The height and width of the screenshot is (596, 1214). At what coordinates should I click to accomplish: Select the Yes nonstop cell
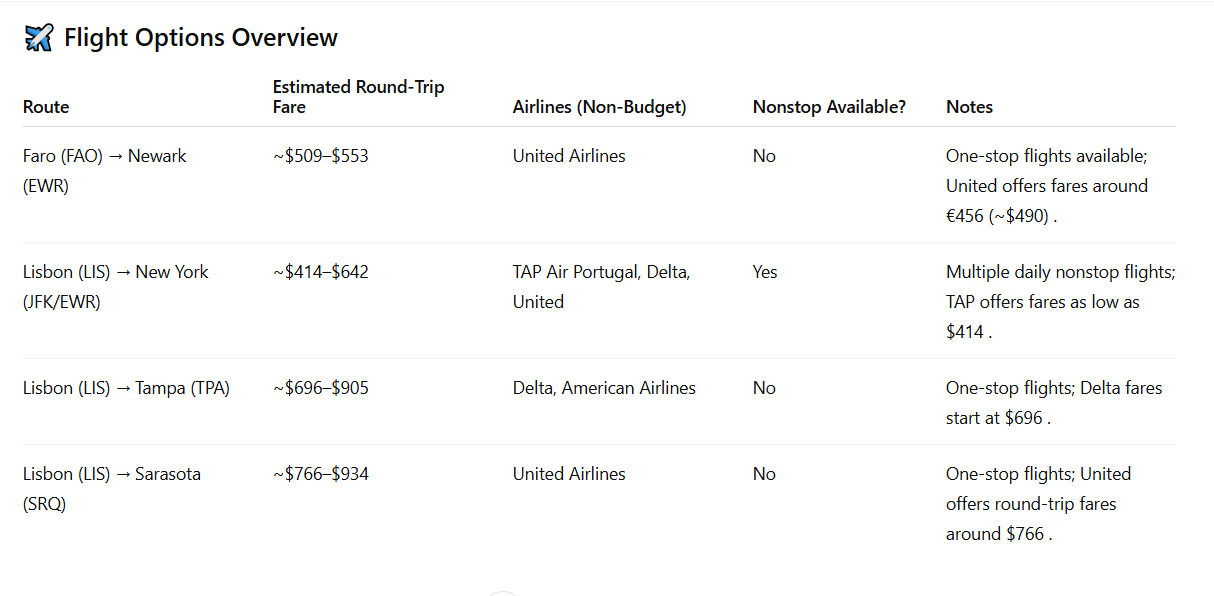pos(765,272)
